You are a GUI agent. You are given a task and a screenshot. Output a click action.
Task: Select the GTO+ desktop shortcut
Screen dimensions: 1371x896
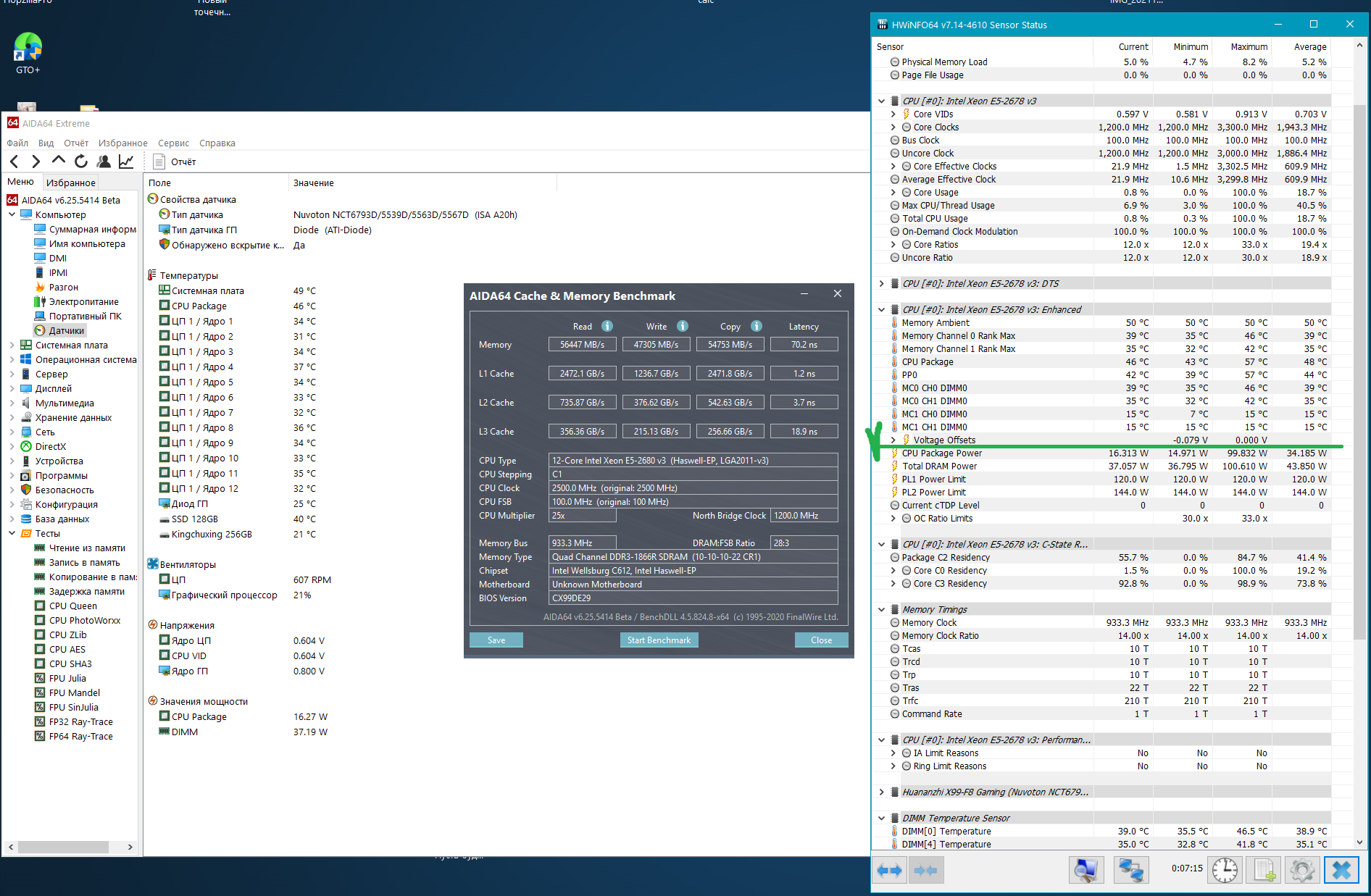(x=28, y=54)
